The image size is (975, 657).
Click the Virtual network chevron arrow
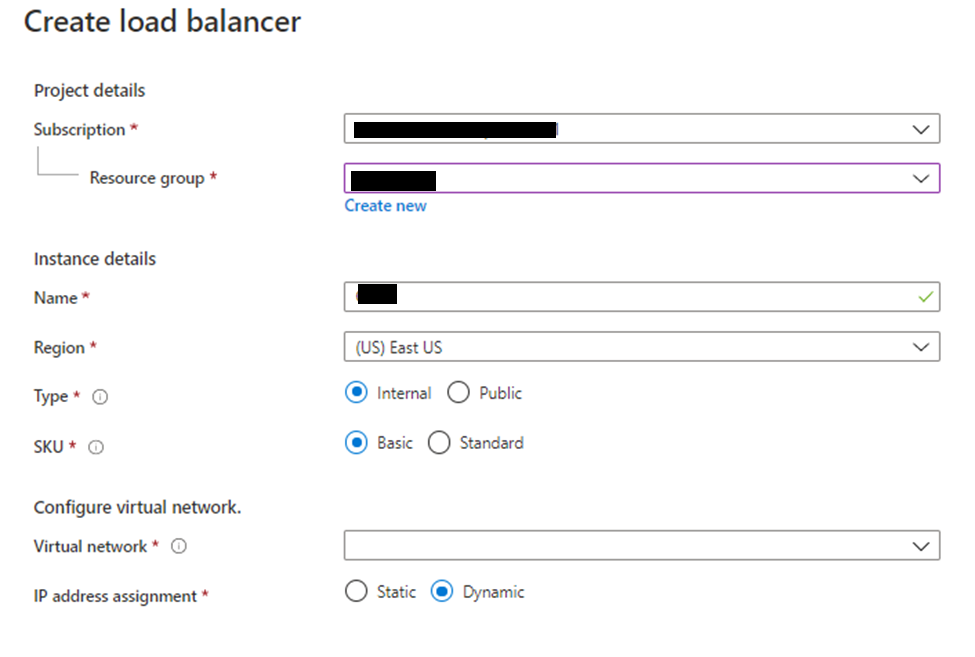coord(921,546)
